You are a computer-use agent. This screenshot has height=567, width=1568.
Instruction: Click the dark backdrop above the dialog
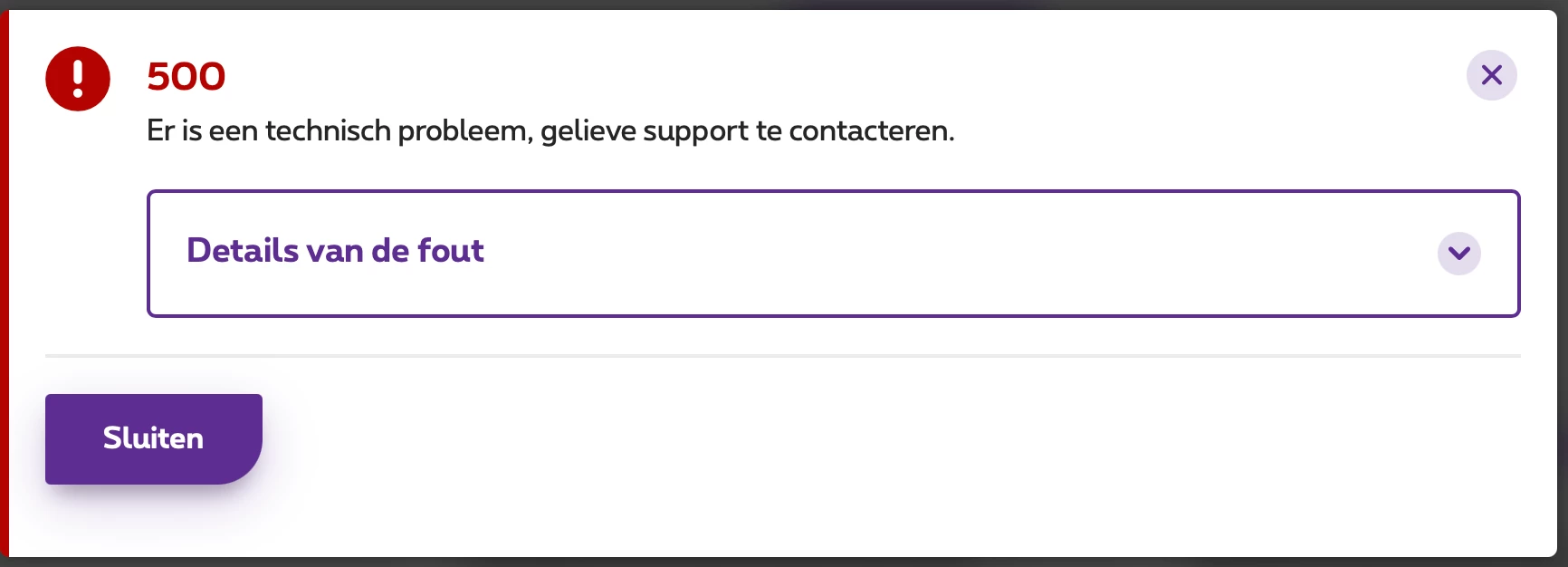click(x=784, y=5)
